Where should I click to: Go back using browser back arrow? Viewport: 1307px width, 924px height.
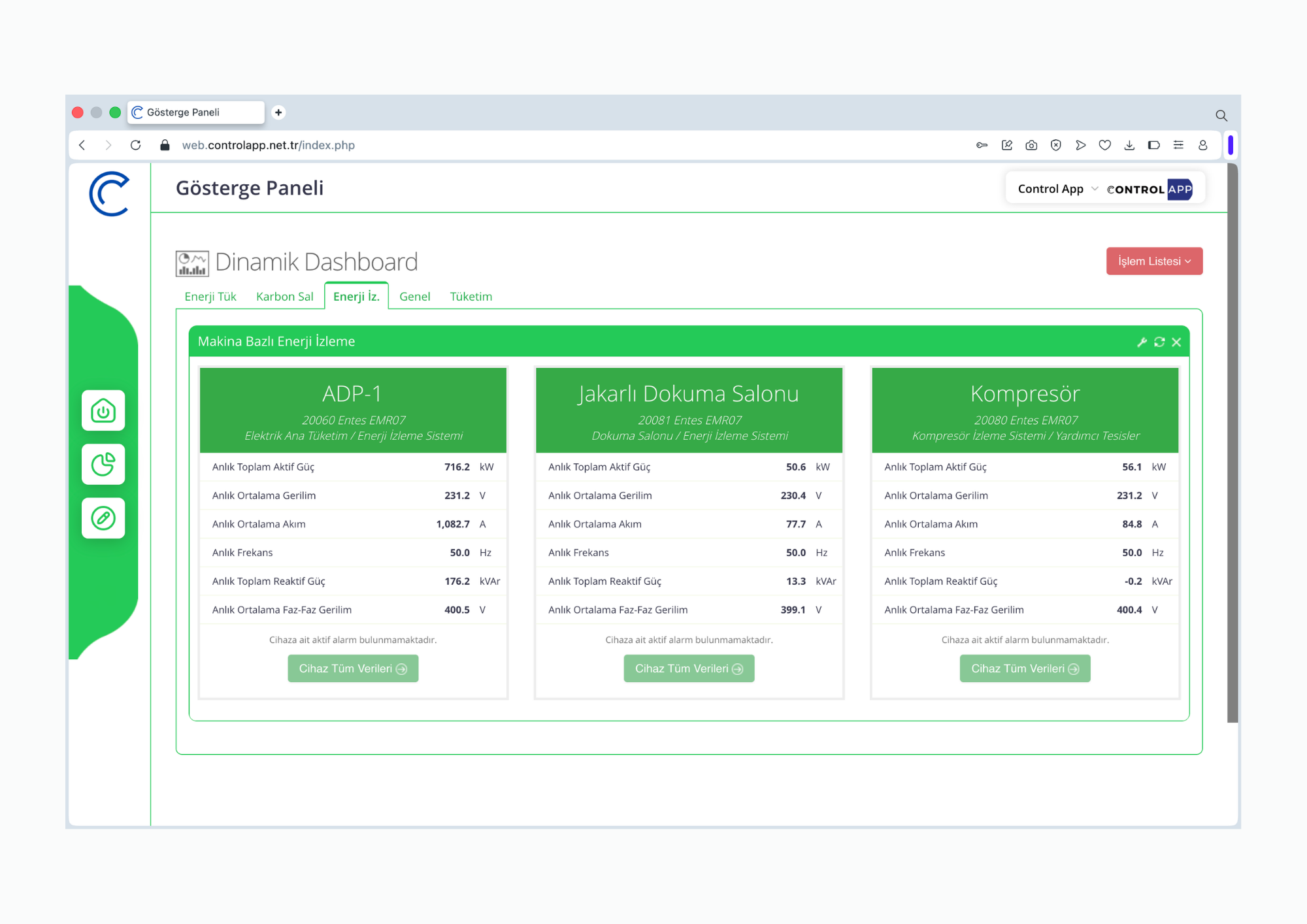(x=82, y=145)
